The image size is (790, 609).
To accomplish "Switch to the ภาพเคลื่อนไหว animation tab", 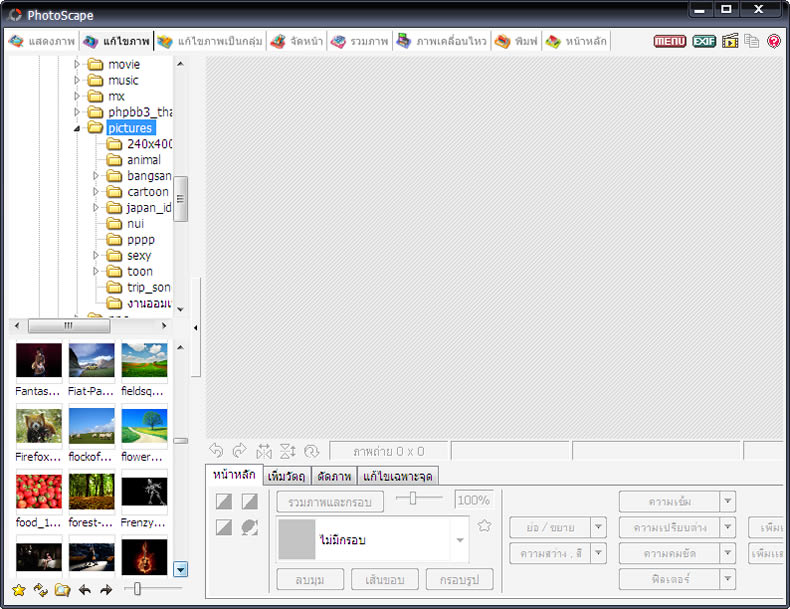I will [441, 41].
